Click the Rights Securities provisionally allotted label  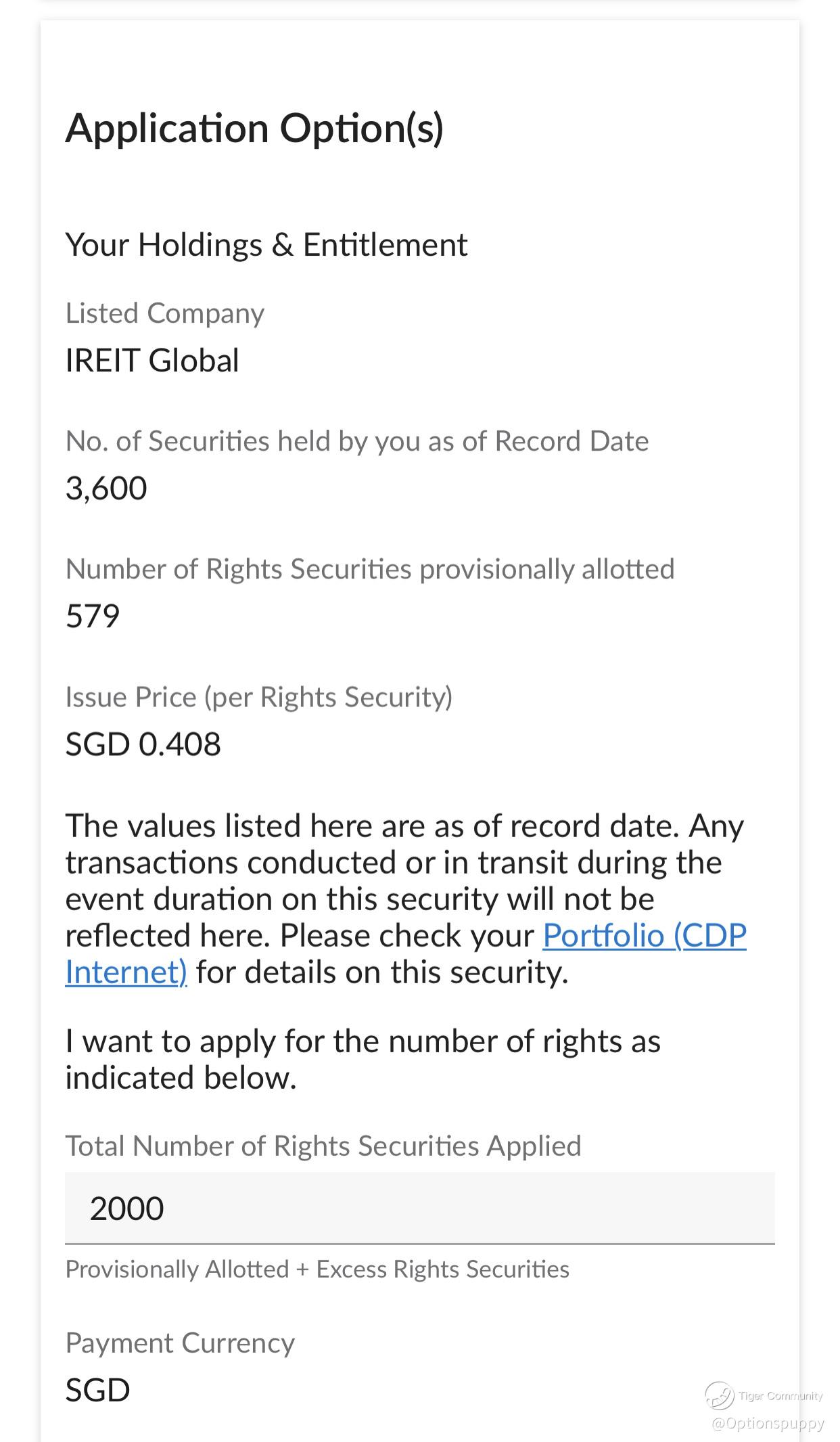click(369, 568)
